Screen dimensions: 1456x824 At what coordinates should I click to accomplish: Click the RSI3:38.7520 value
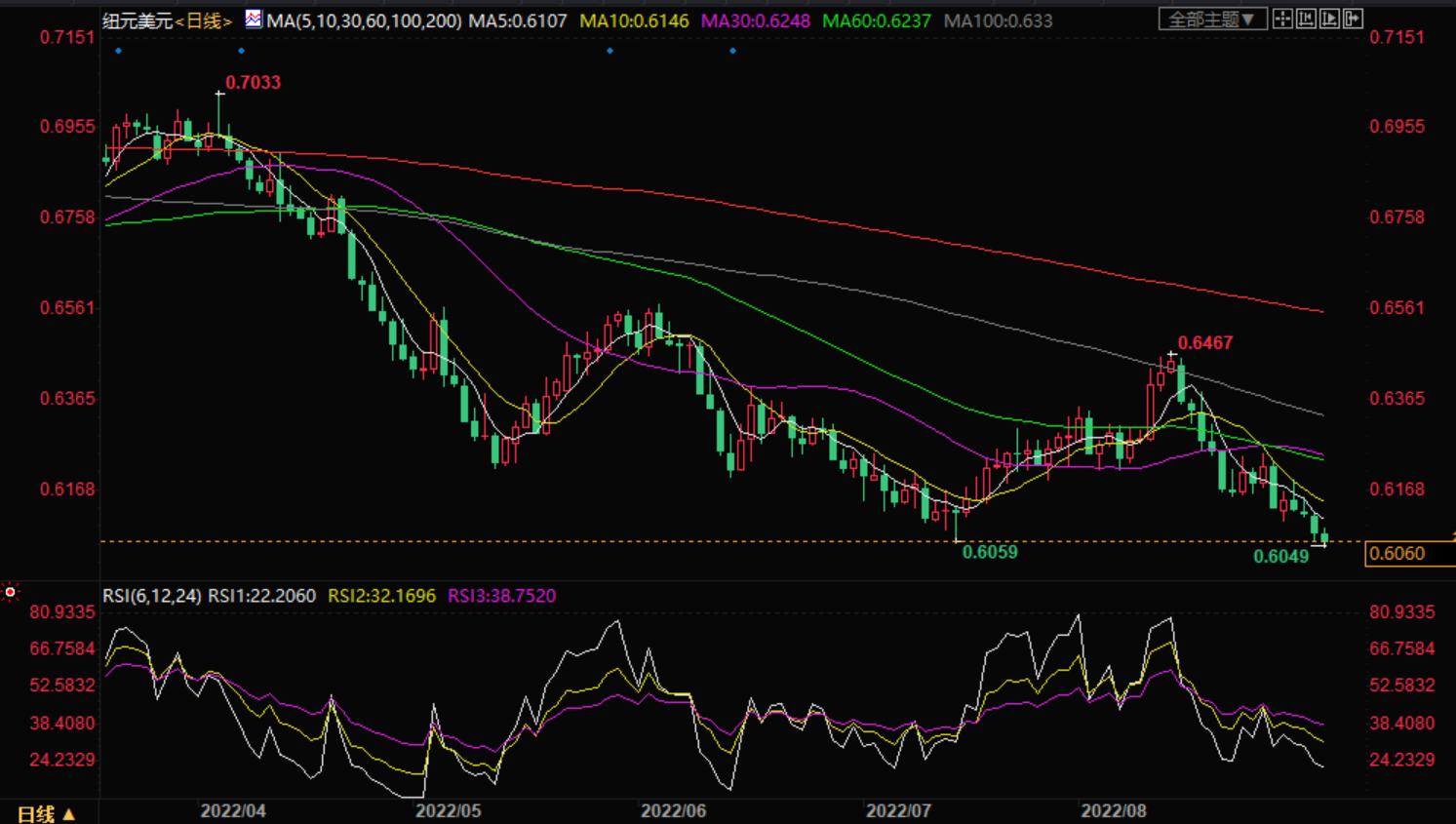click(502, 596)
